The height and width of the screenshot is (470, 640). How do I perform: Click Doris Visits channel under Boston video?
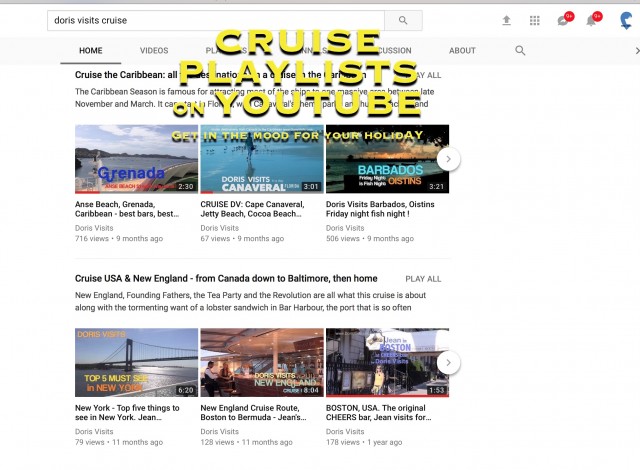[345, 432]
